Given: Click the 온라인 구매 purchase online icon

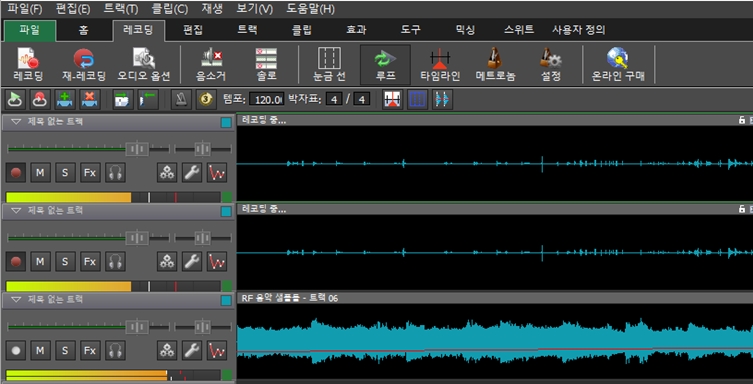Looking at the screenshot, I should click(618, 64).
